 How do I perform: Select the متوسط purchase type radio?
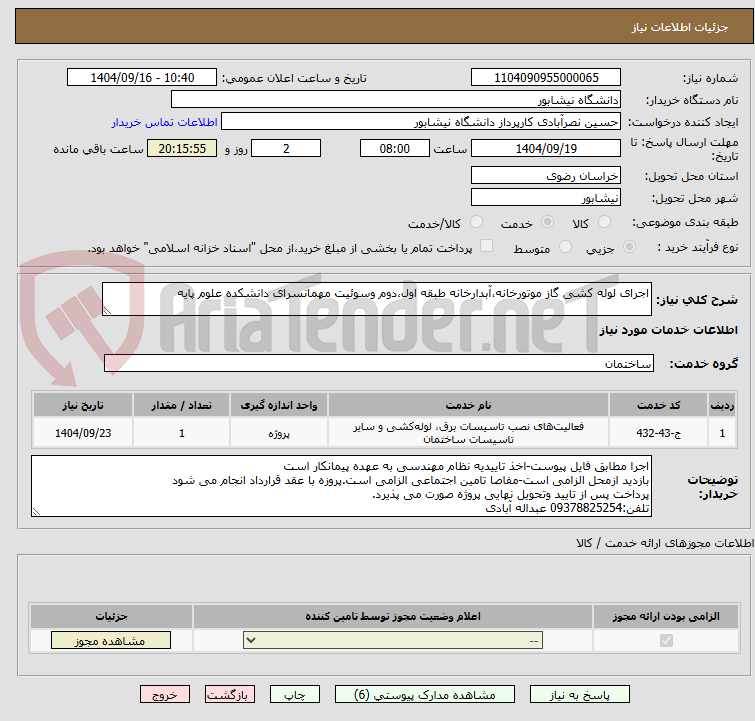pos(565,247)
